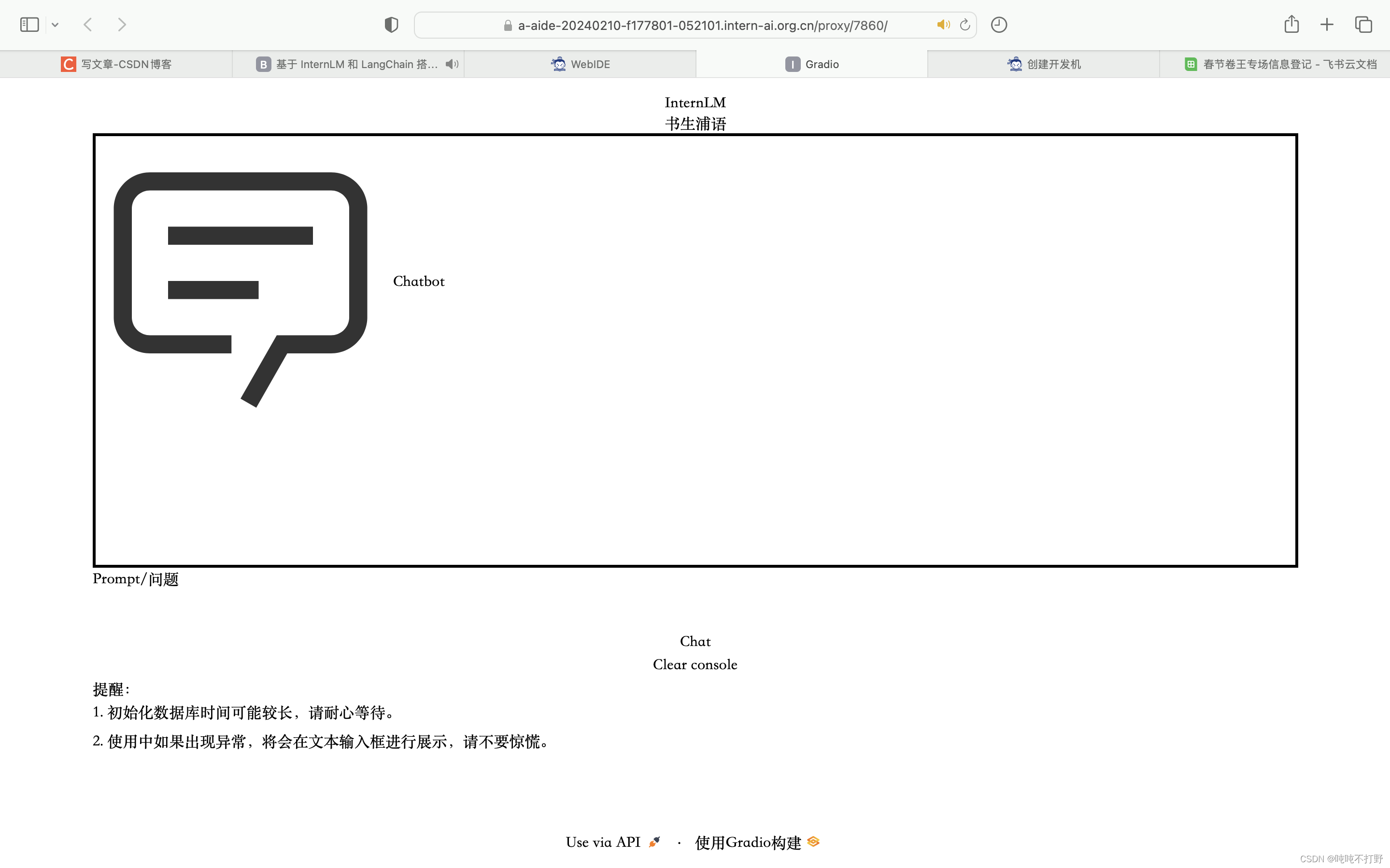Select the Gradio tab

pyautogui.click(x=812, y=64)
